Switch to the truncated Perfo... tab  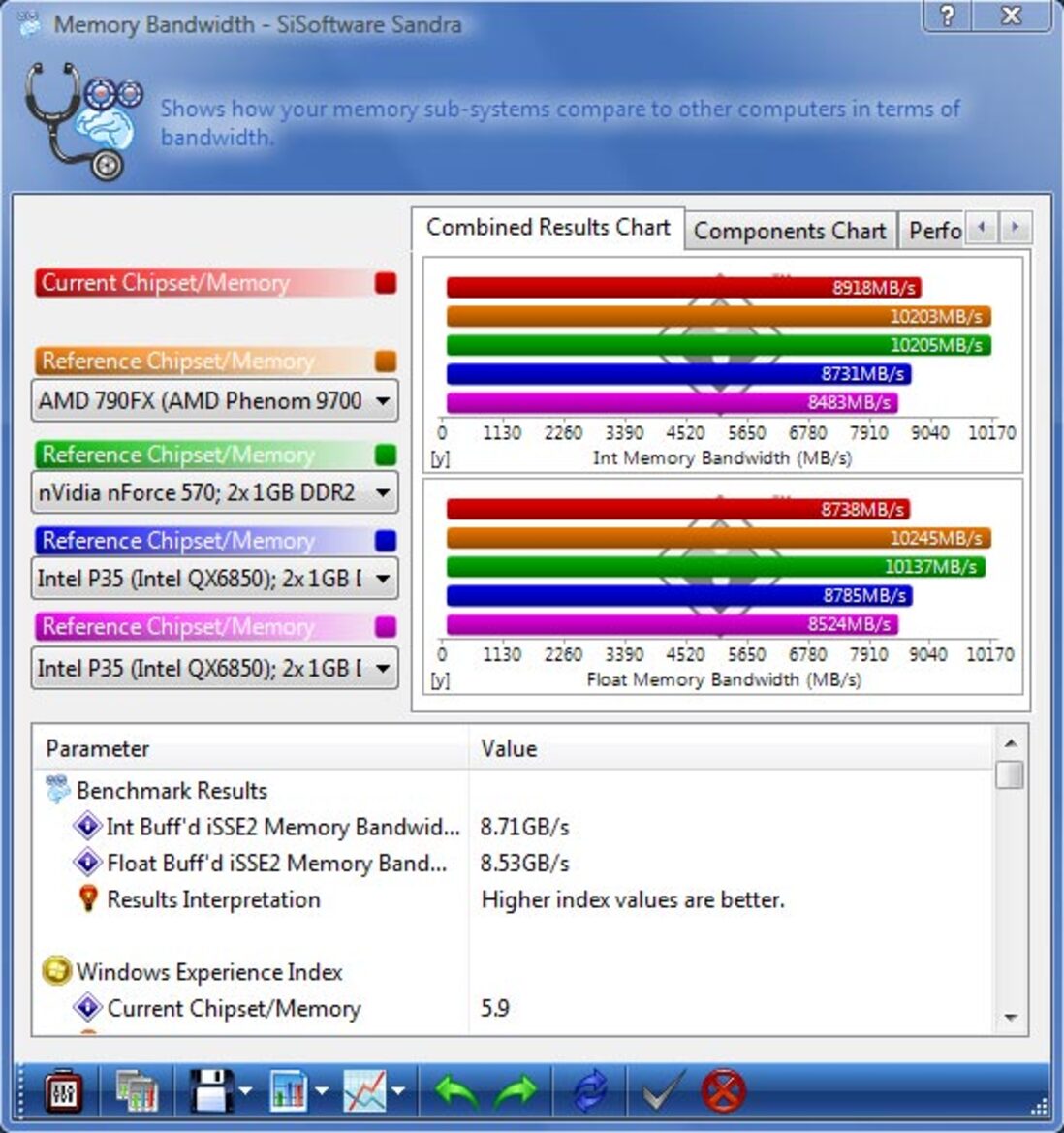932,231
